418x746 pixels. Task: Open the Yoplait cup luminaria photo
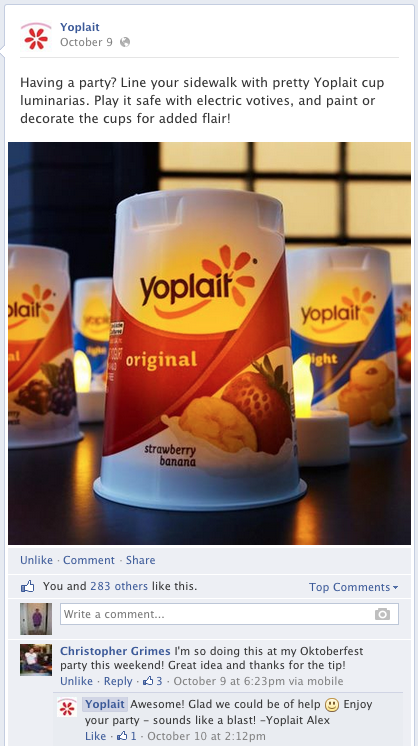tap(209, 343)
